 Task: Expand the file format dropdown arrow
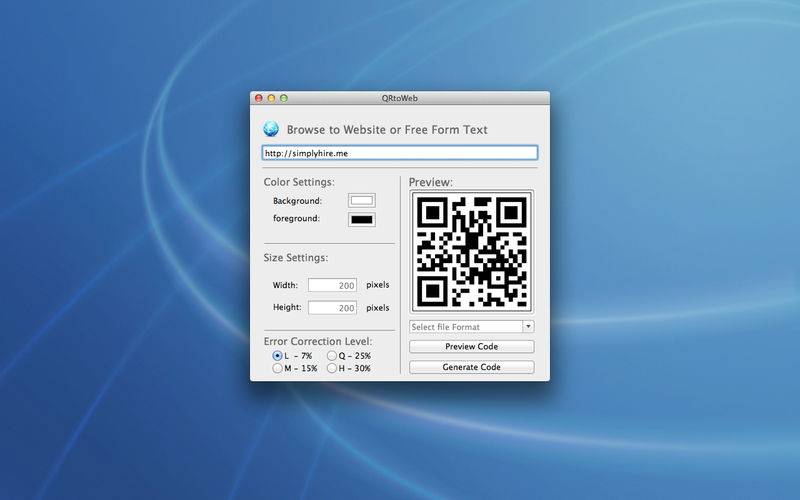tap(529, 327)
